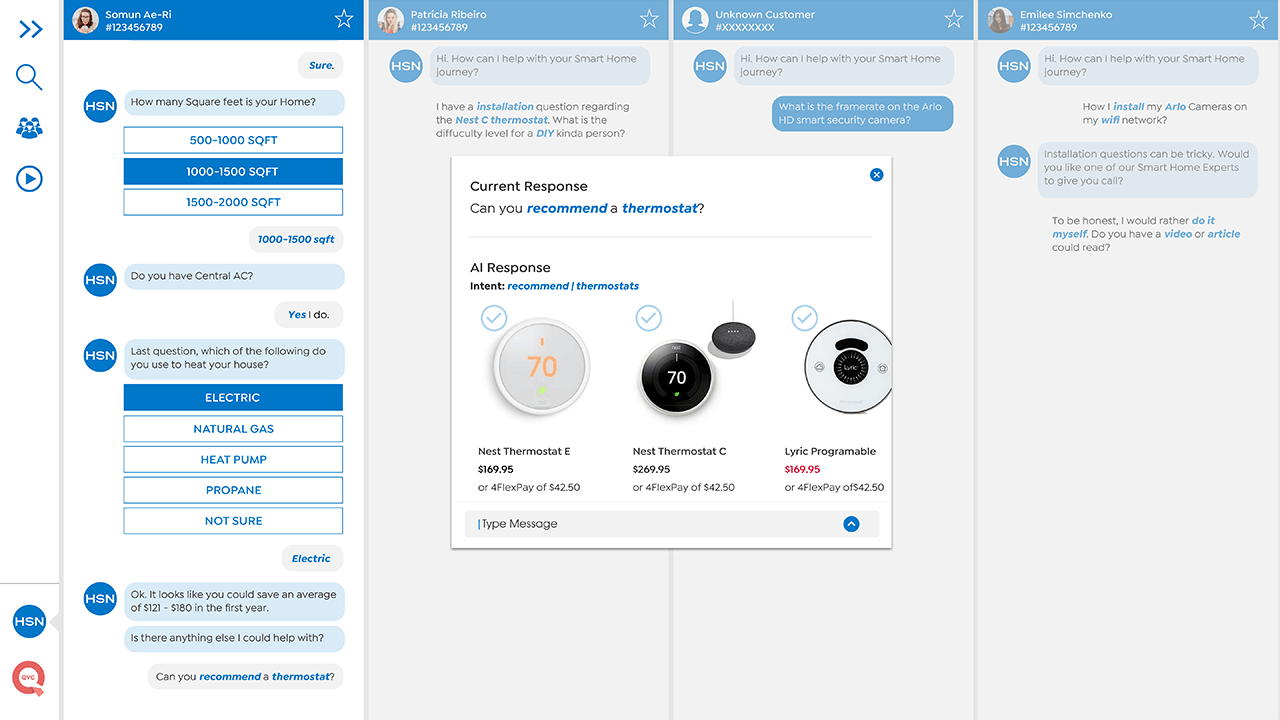Click the Arlo framerate question bubble
This screenshot has height=720, width=1280.
pyautogui.click(x=862, y=113)
